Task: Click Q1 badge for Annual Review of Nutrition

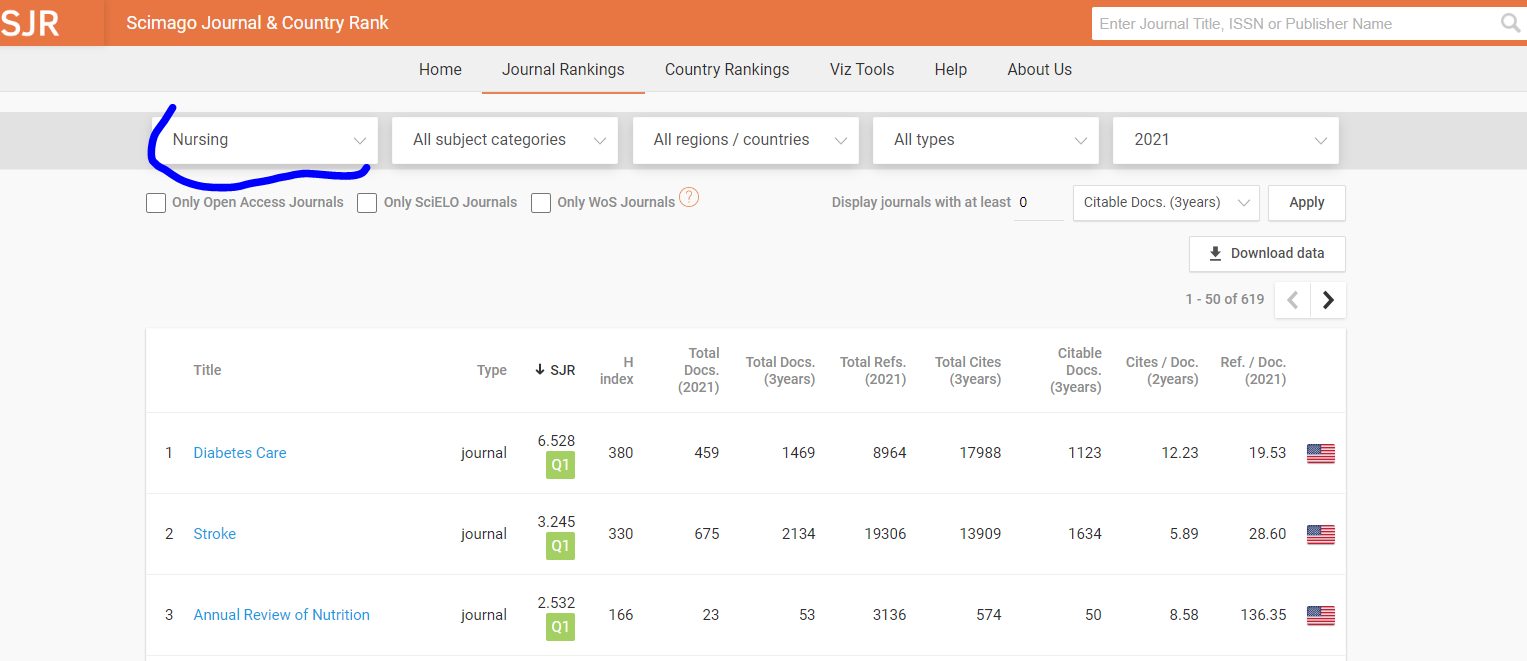Action: (560, 627)
